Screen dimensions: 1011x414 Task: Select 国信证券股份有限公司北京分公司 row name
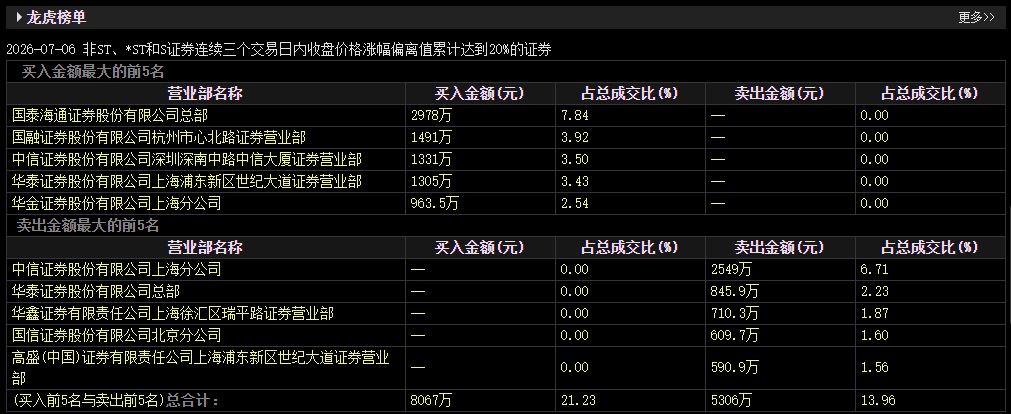[x=117, y=335]
